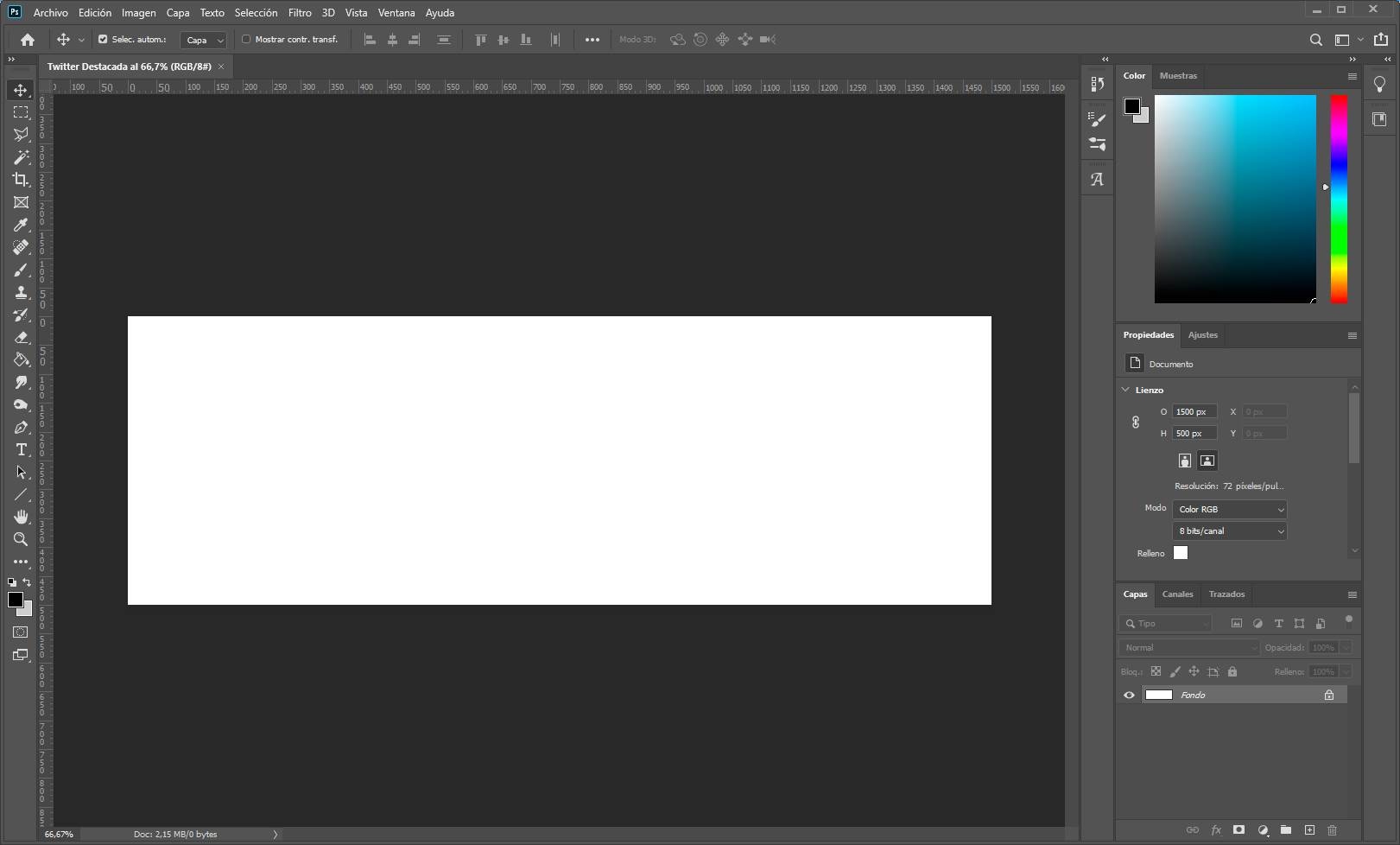
Task: Expand the status bar info arrow
Action: (x=276, y=835)
